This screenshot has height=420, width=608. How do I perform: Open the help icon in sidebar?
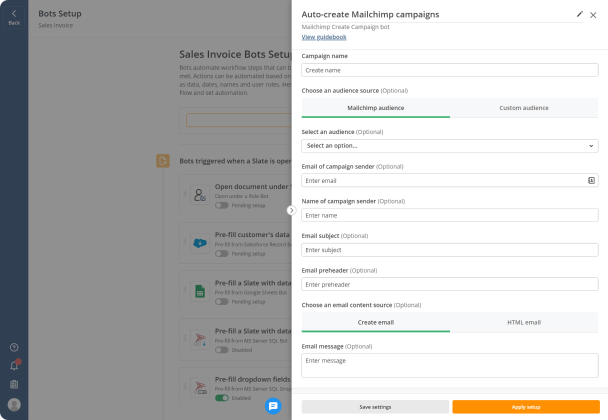[x=14, y=347]
